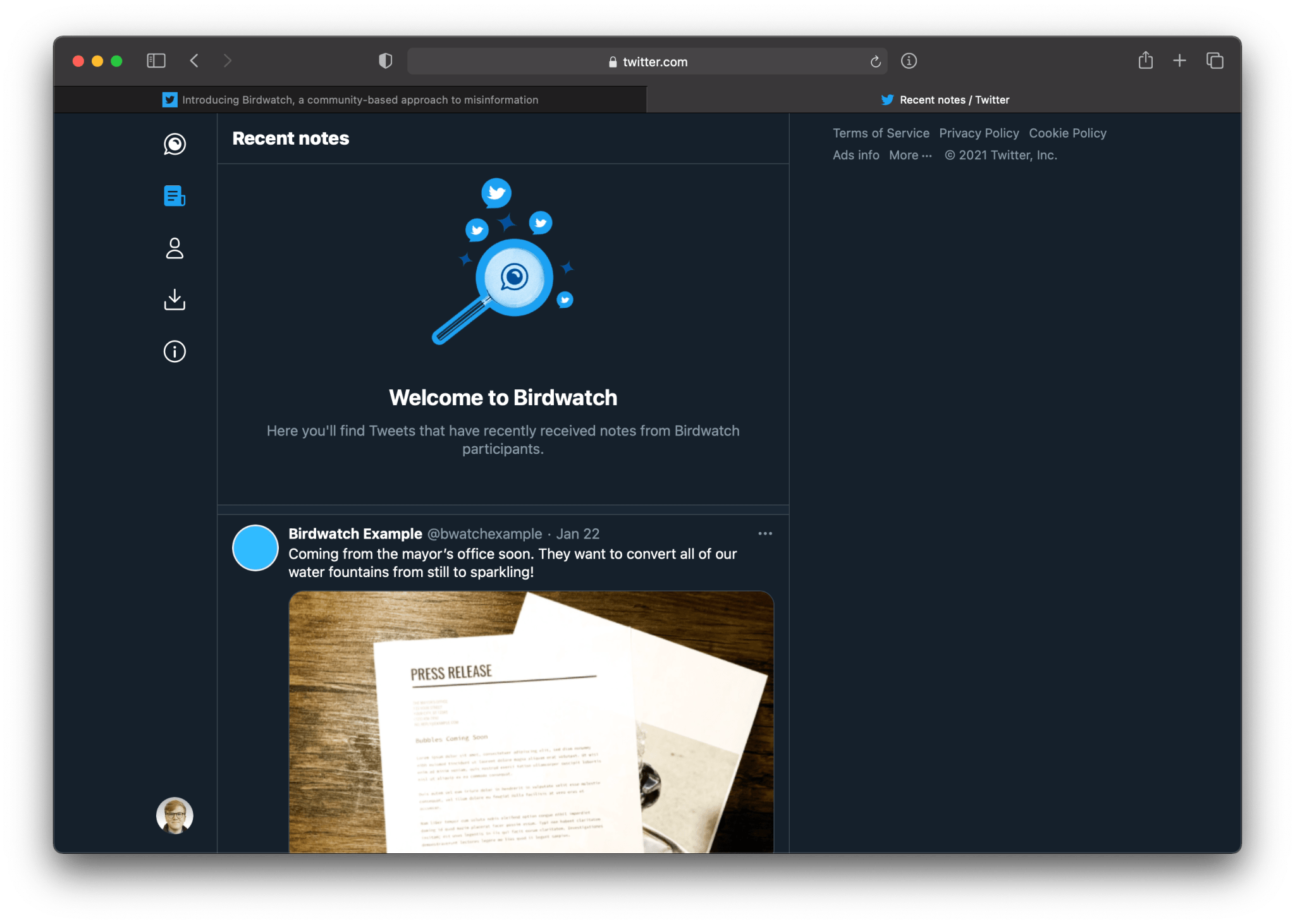The width and height of the screenshot is (1295, 924).
Task: Open the press release image thumbnail
Action: tap(531, 722)
